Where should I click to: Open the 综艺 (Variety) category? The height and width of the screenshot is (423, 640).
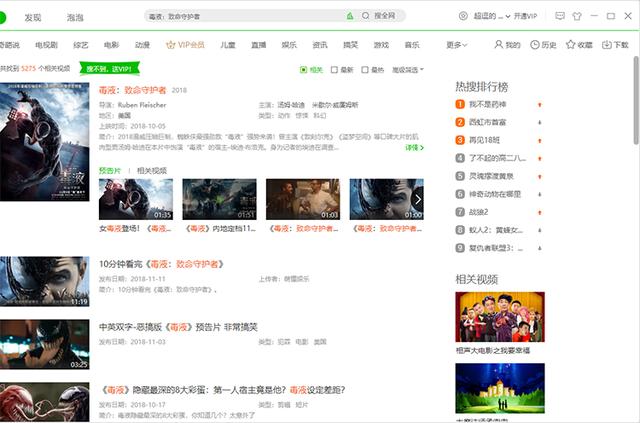pos(80,45)
